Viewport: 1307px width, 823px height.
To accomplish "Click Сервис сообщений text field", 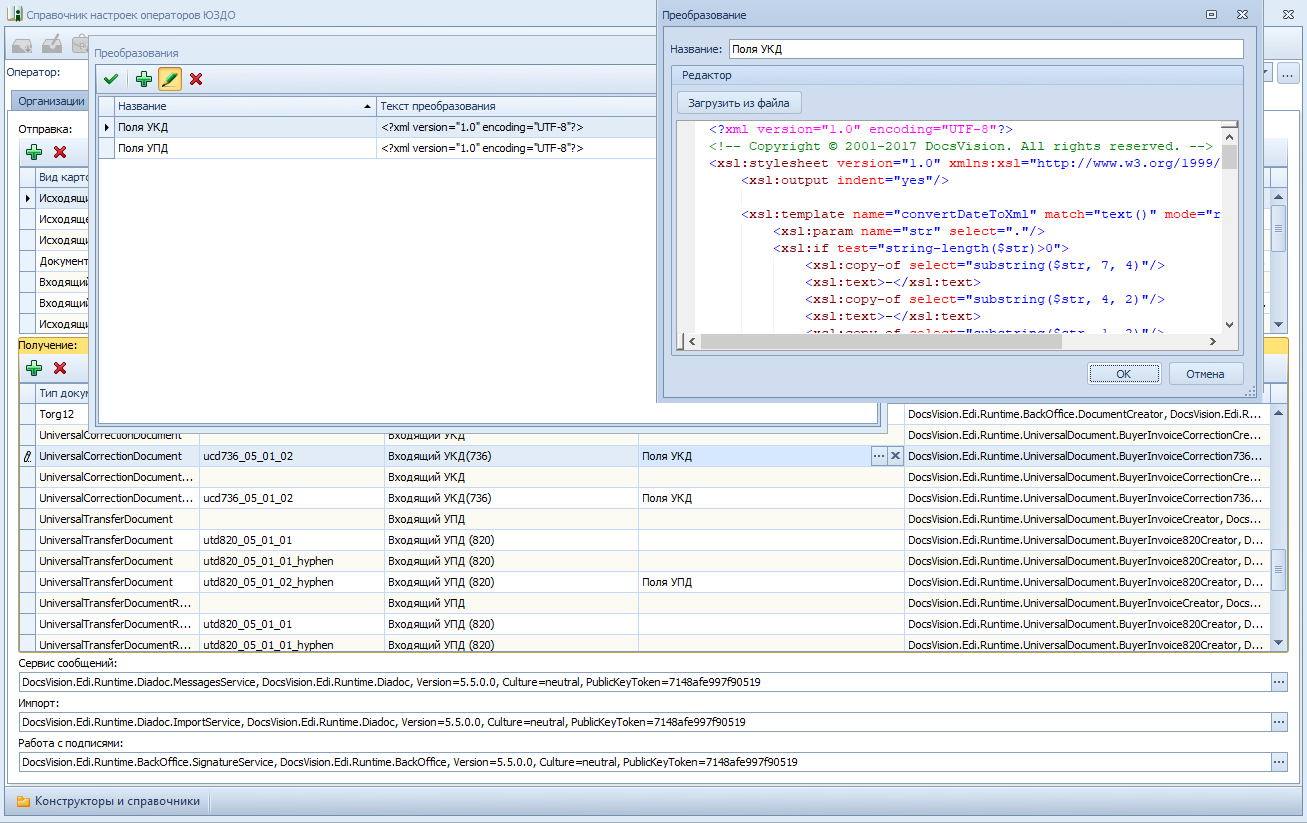I will (x=644, y=682).
